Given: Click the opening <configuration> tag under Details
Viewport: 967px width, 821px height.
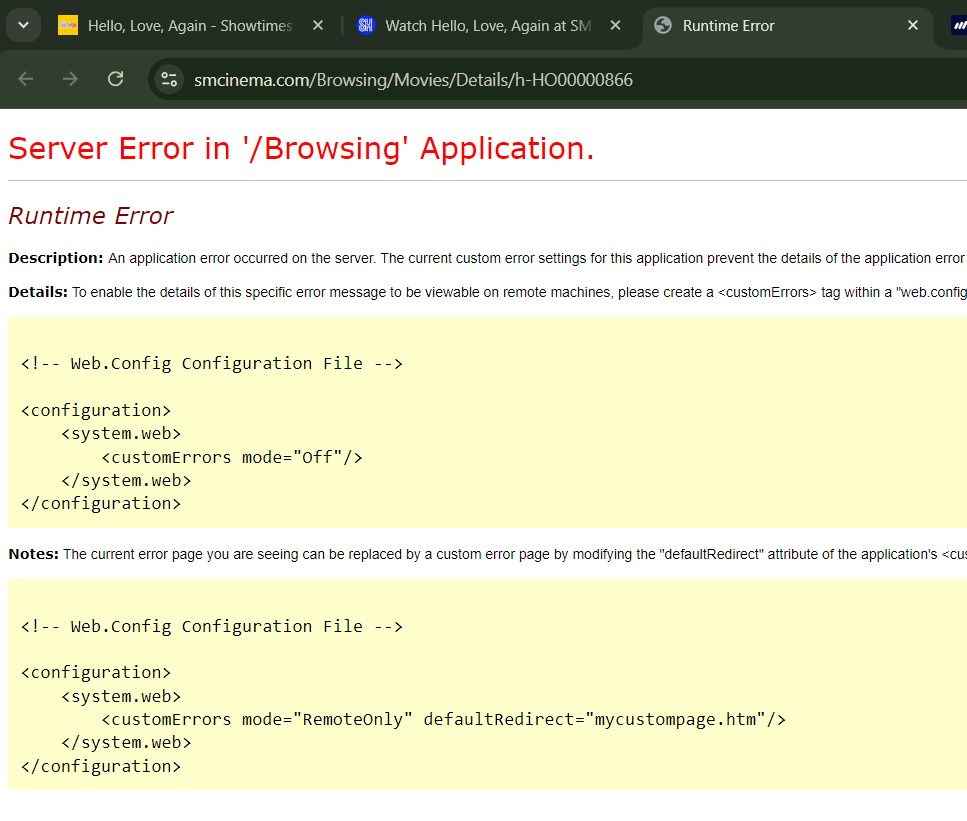Looking at the screenshot, I should [96, 410].
